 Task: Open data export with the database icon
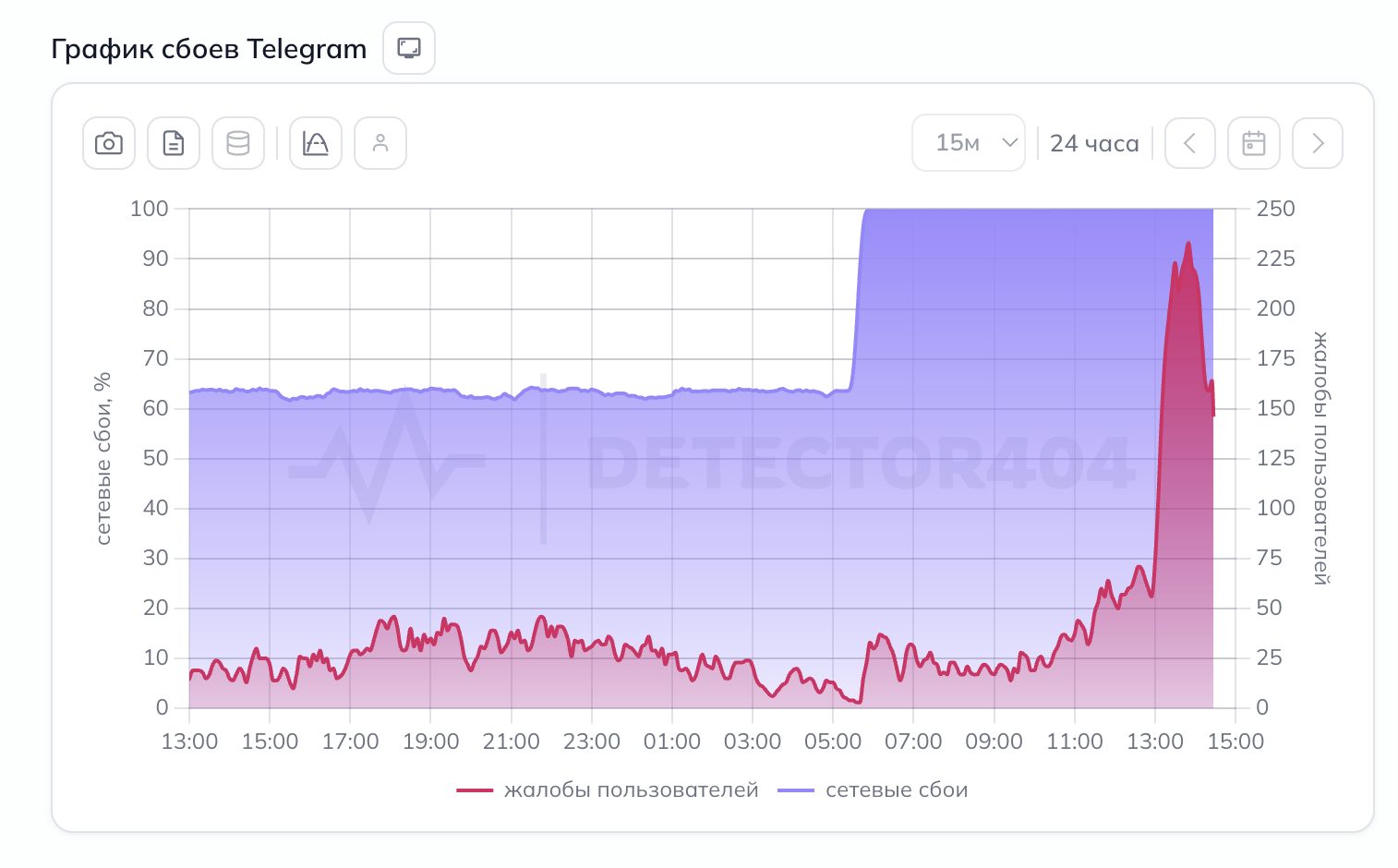237,143
